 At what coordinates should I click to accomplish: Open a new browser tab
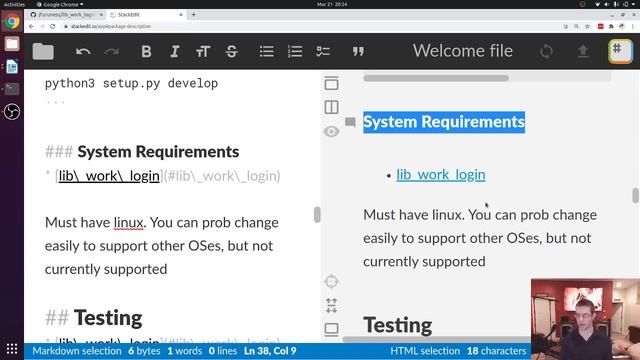pyautogui.click(x=193, y=15)
